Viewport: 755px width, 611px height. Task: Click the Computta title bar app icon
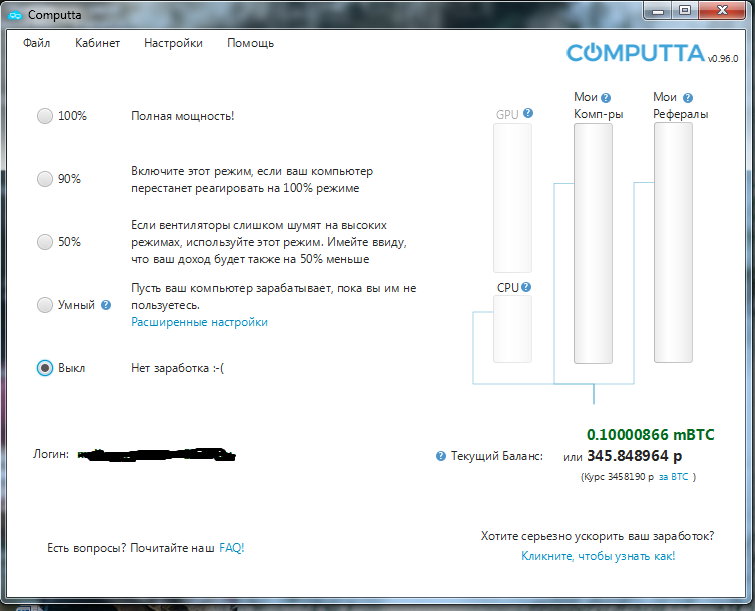pos(15,15)
